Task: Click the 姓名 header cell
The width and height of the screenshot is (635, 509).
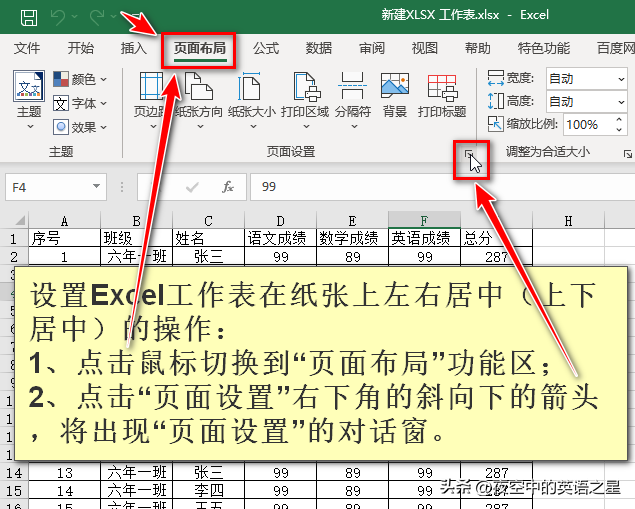Action: (x=208, y=238)
